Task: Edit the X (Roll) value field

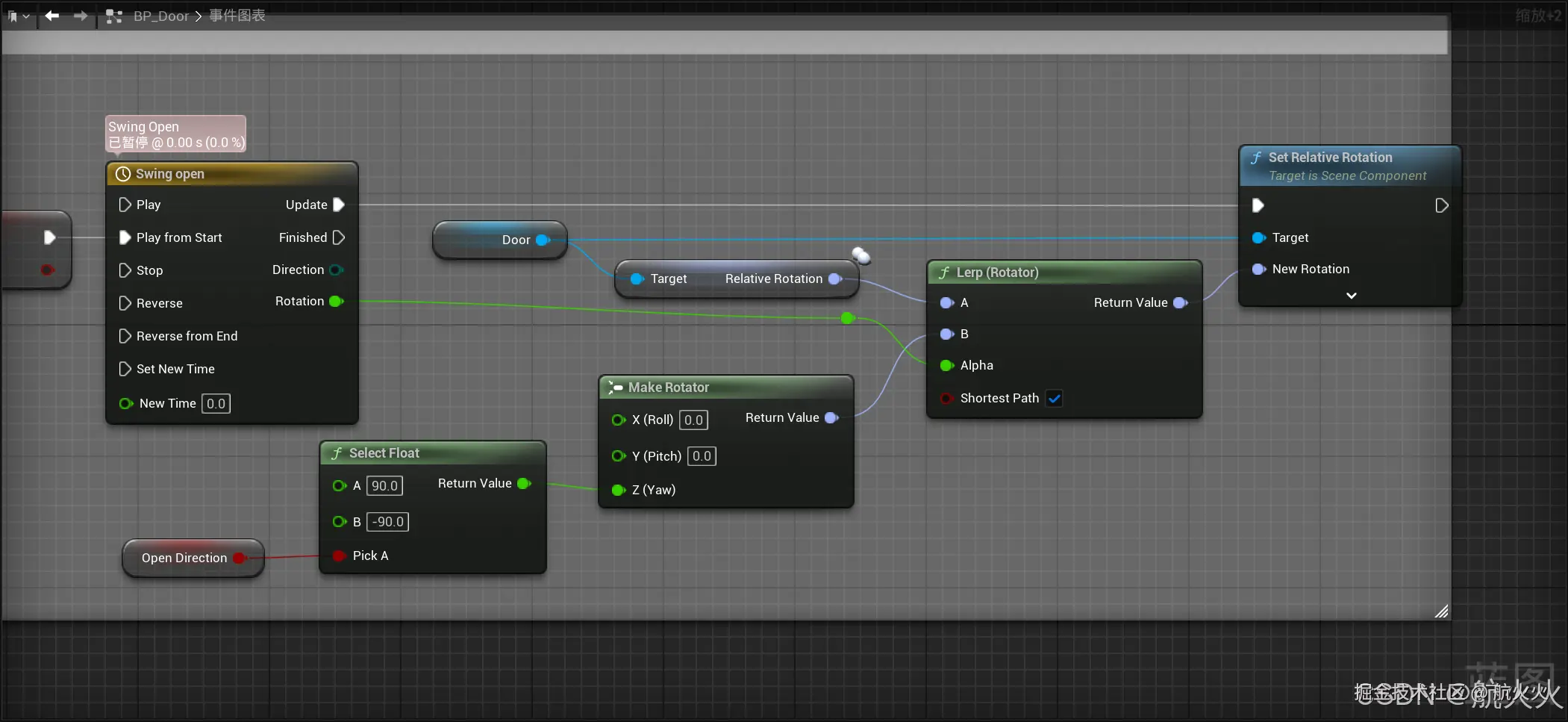Action: (694, 420)
